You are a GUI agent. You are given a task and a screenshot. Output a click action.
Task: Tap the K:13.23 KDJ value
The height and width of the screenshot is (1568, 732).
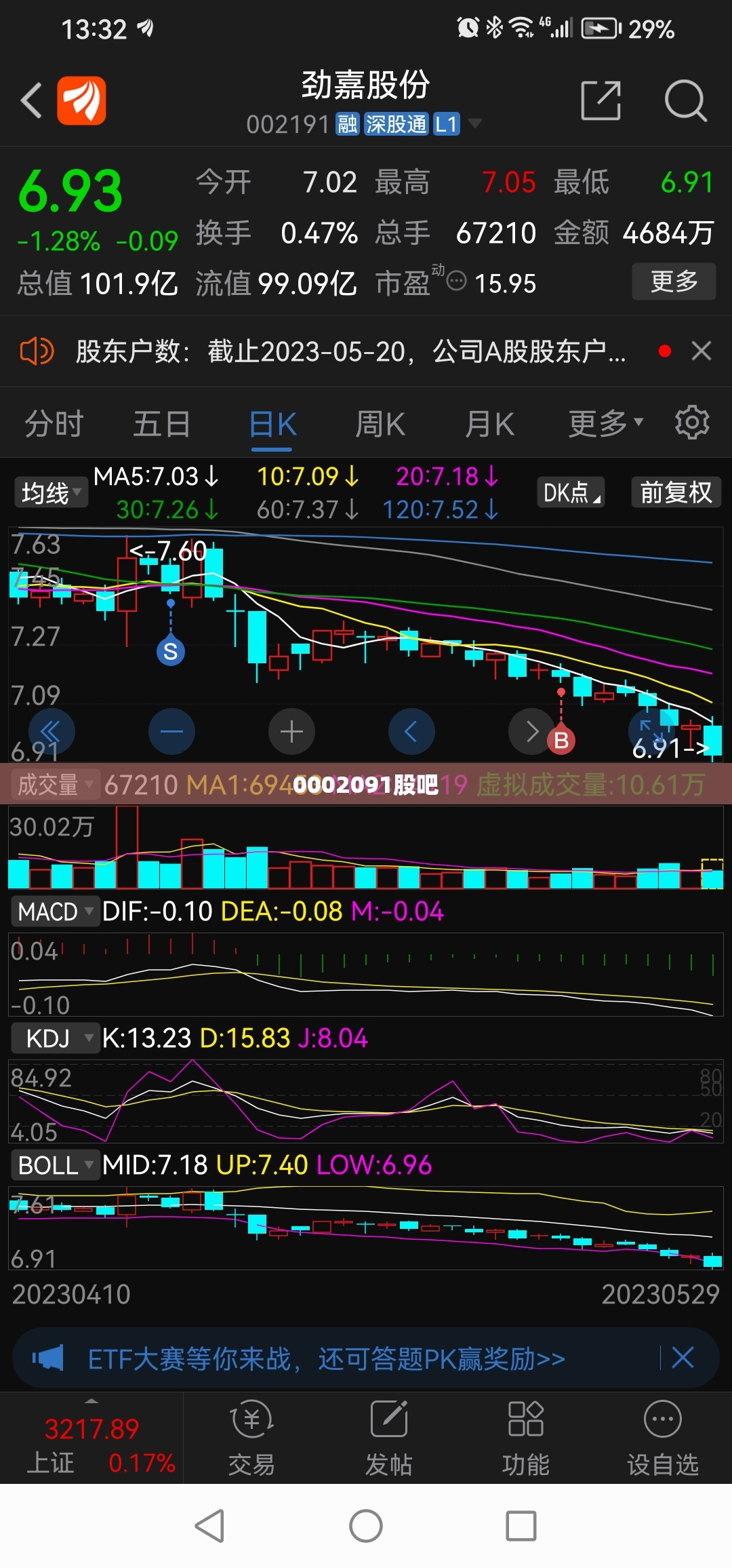point(146,1038)
